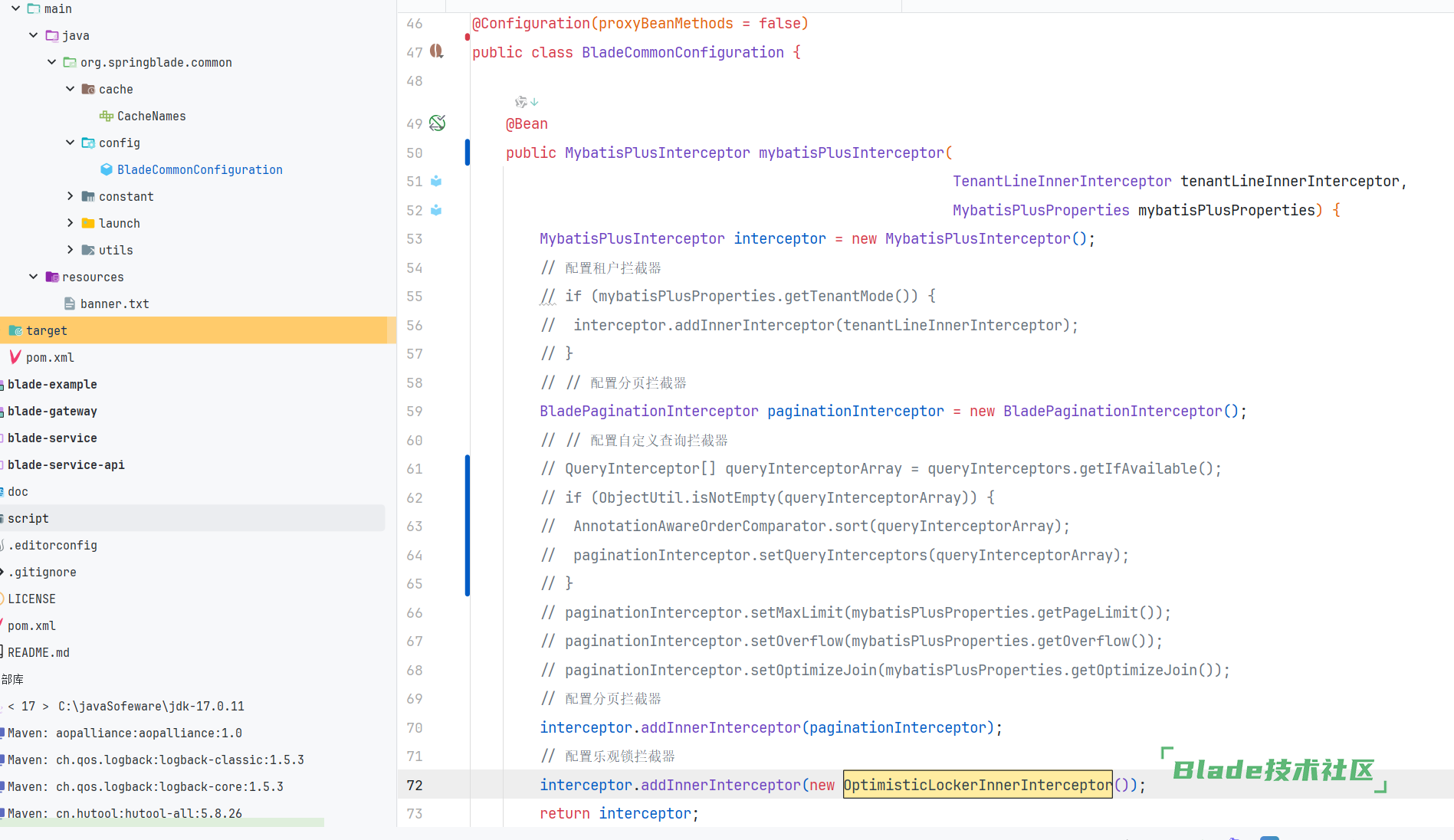Image resolution: width=1454 pixels, height=840 pixels.
Task: Click the MybatisPlusProperties parameter type
Action: pos(1041,210)
